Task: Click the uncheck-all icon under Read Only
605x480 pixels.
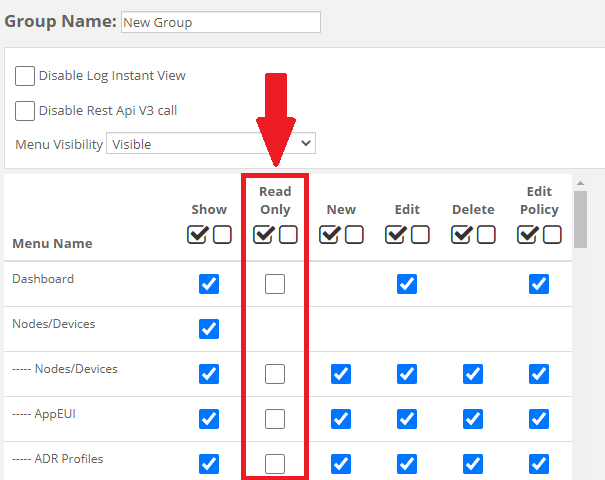Action: tap(287, 234)
